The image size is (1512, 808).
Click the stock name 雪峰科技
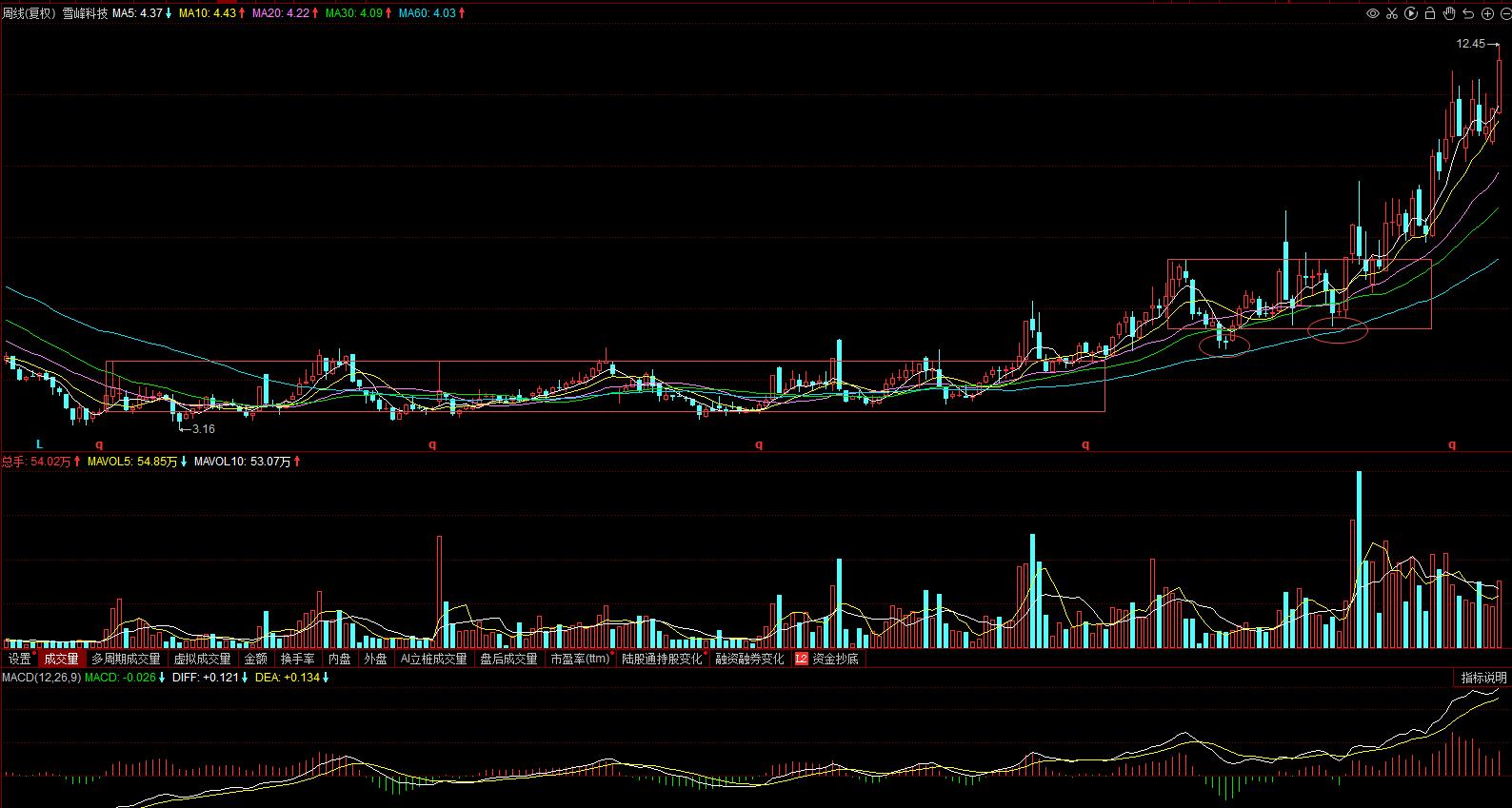click(x=85, y=13)
